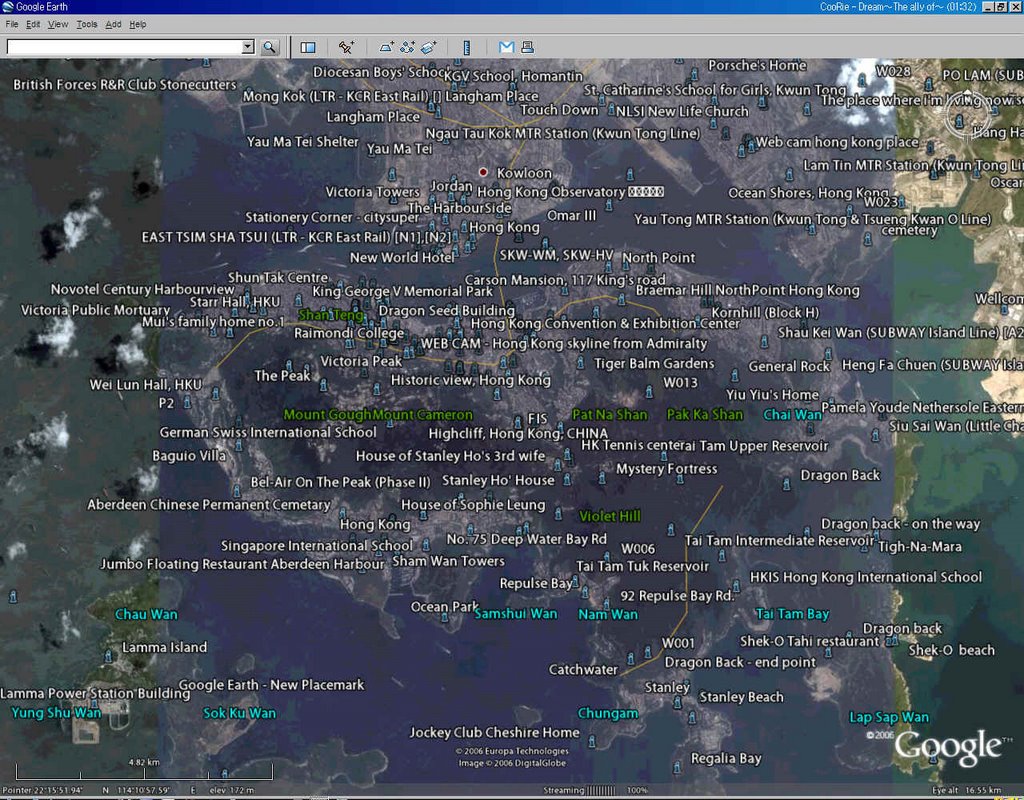Click the Victoria Peak placemark label
The height and width of the screenshot is (800, 1024).
click(x=360, y=361)
